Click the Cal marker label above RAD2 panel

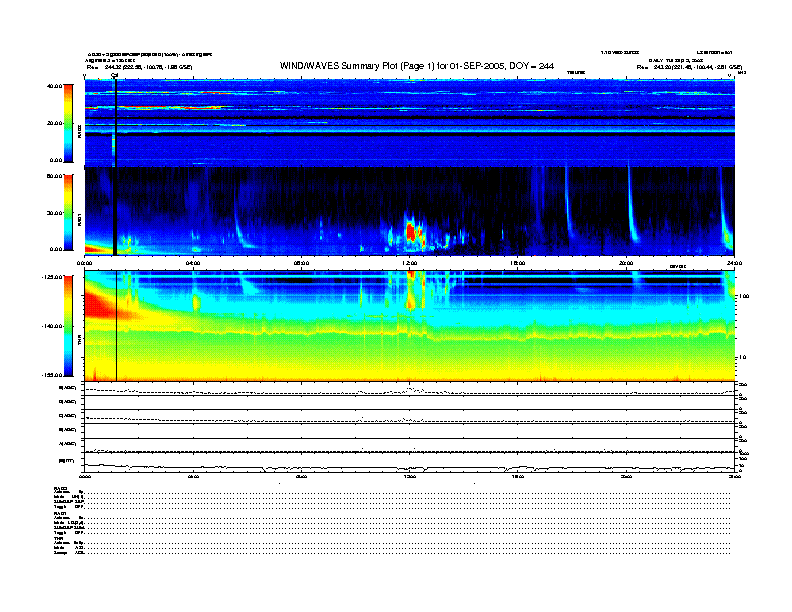115,75
